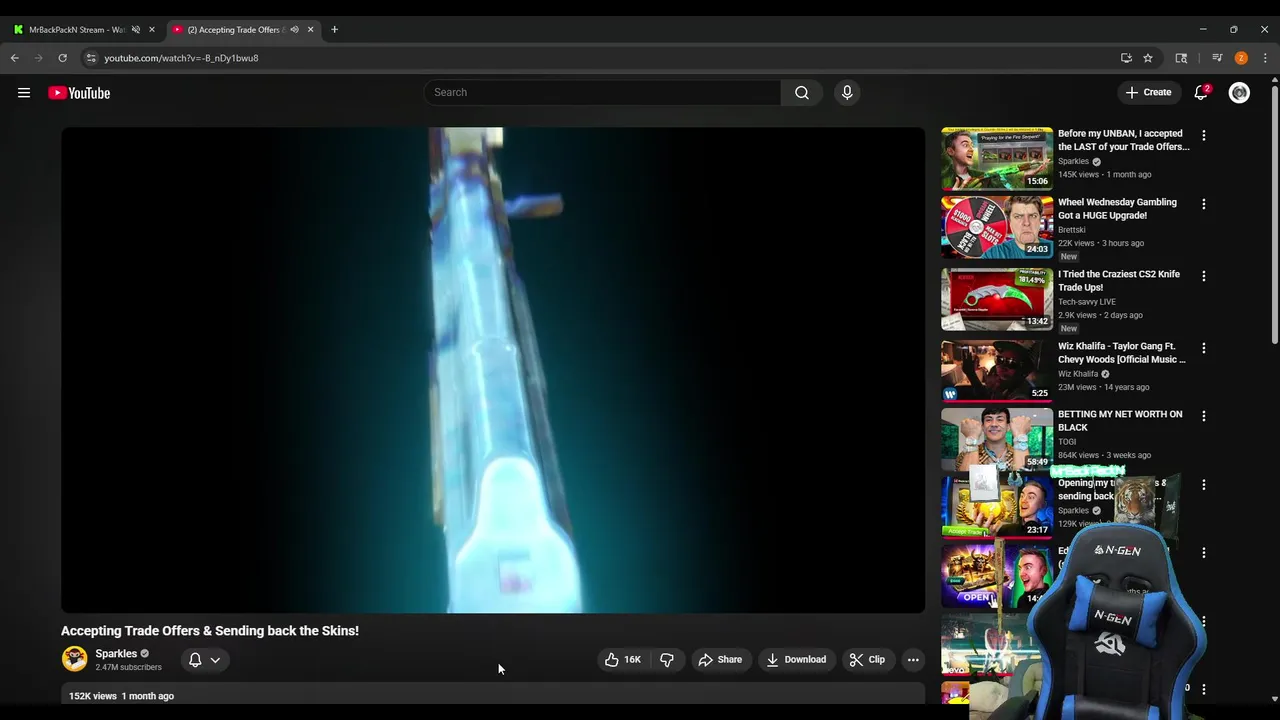This screenshot has height=720, width=1280.
Task: Open Wheel Wednesday Gambling video title
Action: tap(1117, 208)
